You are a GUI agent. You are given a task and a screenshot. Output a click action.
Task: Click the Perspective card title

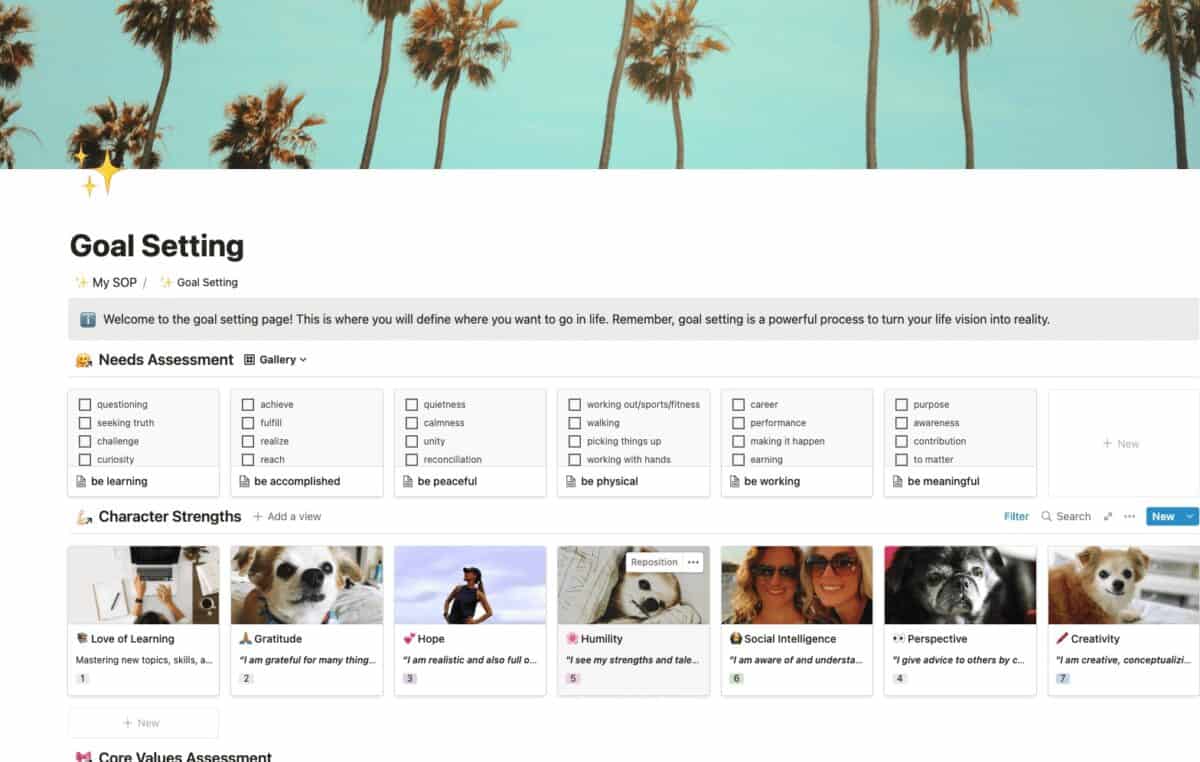click(x=937, y=639)
